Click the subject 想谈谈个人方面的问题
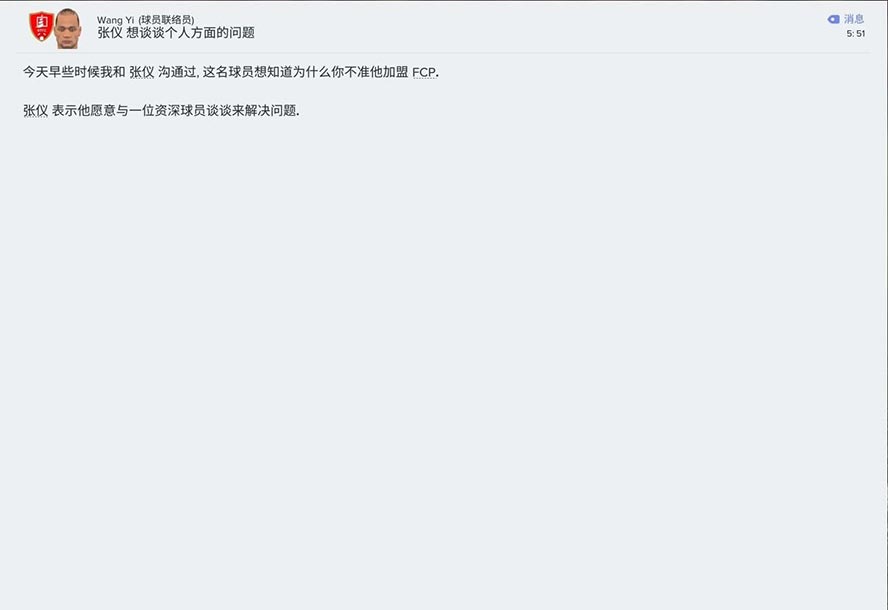The width and height of the screenshot is (888, 610). tap(191, 33)
